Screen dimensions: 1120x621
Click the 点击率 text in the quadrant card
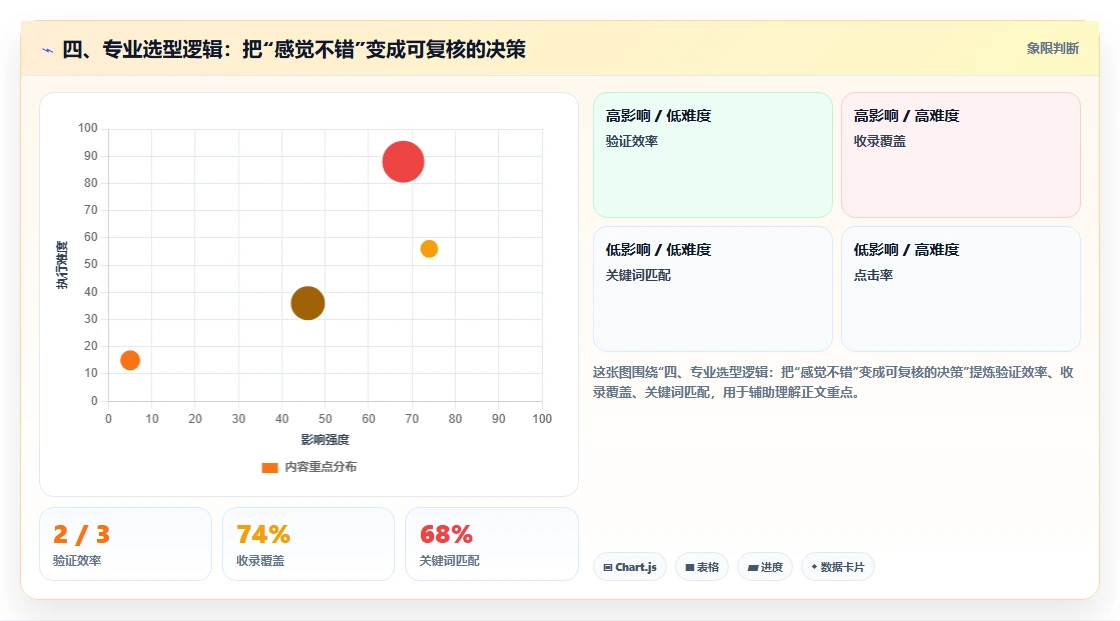click(873, 275)
